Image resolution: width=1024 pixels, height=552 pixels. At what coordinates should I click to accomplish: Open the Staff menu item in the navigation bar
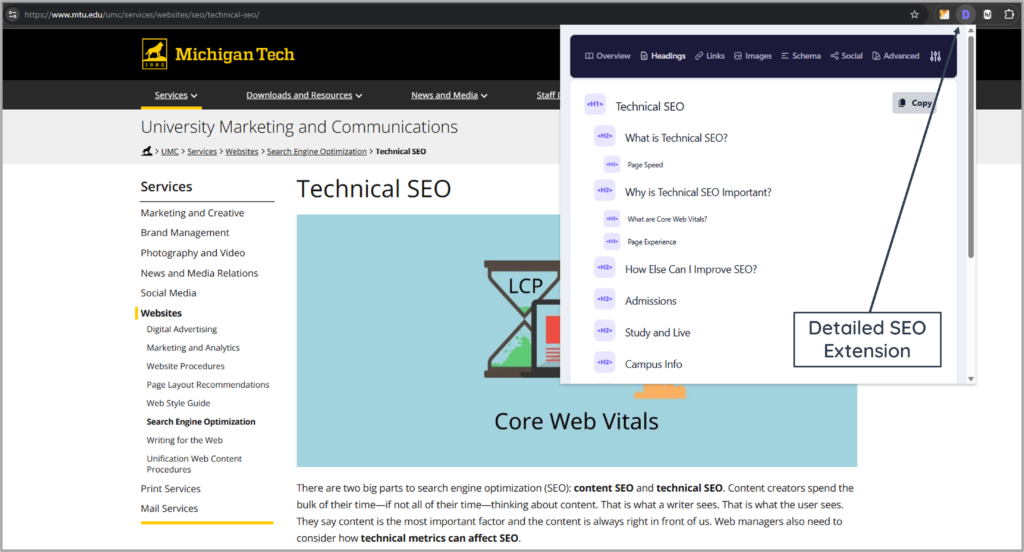click(548, 95)
